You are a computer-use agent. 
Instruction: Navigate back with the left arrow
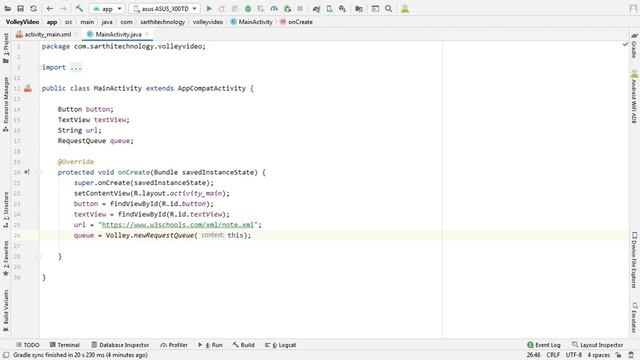(x=50, y=9)
